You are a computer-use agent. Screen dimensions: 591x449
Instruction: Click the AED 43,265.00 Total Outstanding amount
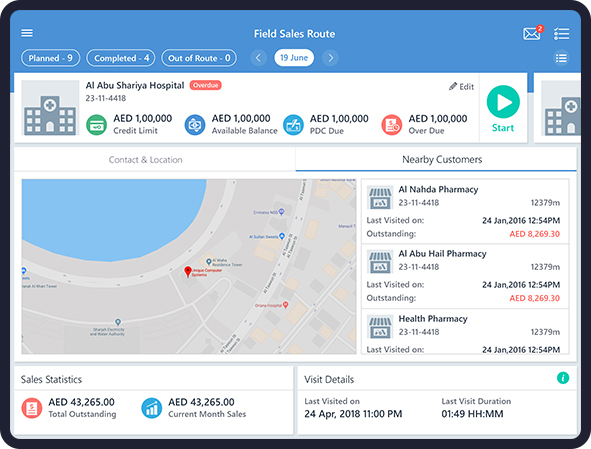click(81, 402)
